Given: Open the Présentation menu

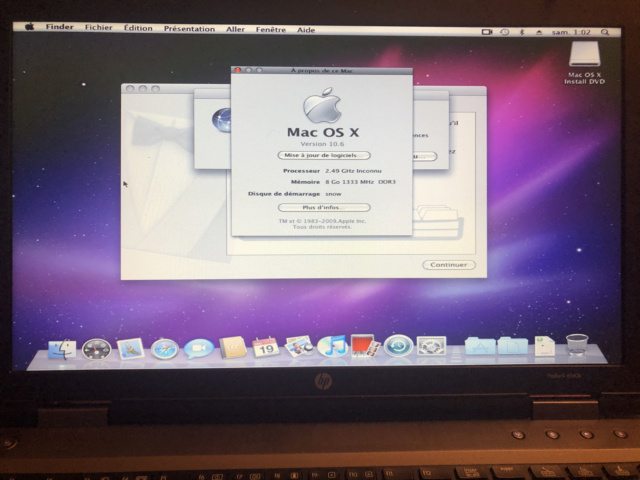Looking at the screenshot, I should [189, 29].
